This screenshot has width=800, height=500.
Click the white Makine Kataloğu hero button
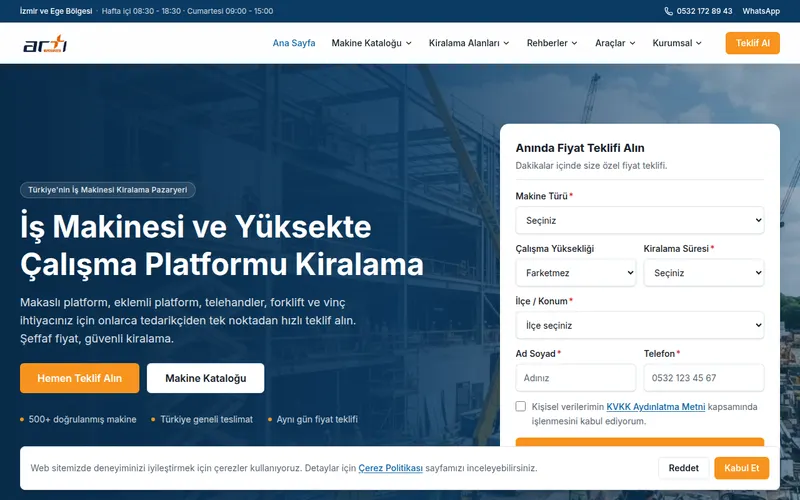pyautogui.click(x=206, y=378)
